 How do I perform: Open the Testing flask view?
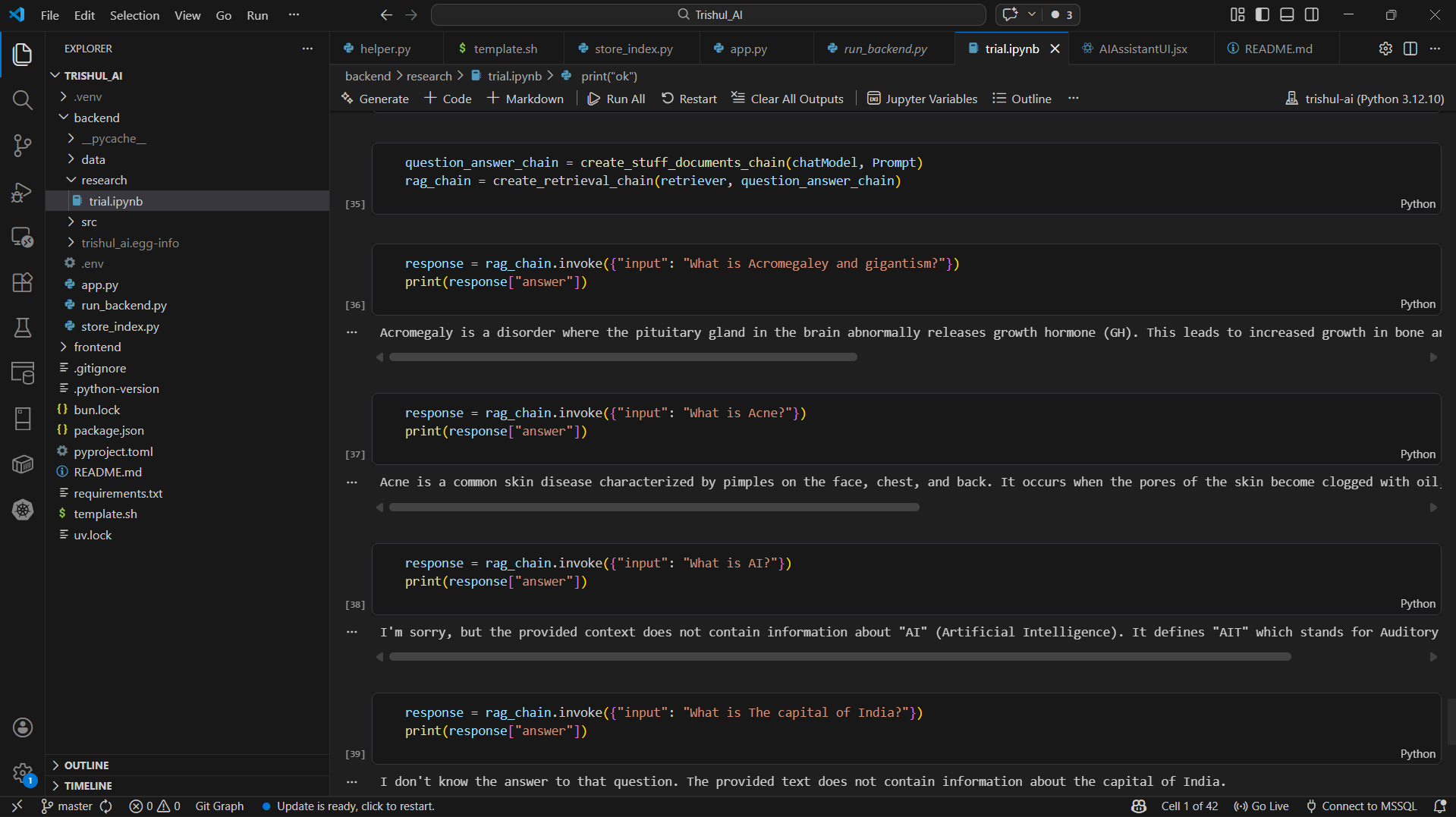[23, 328]
